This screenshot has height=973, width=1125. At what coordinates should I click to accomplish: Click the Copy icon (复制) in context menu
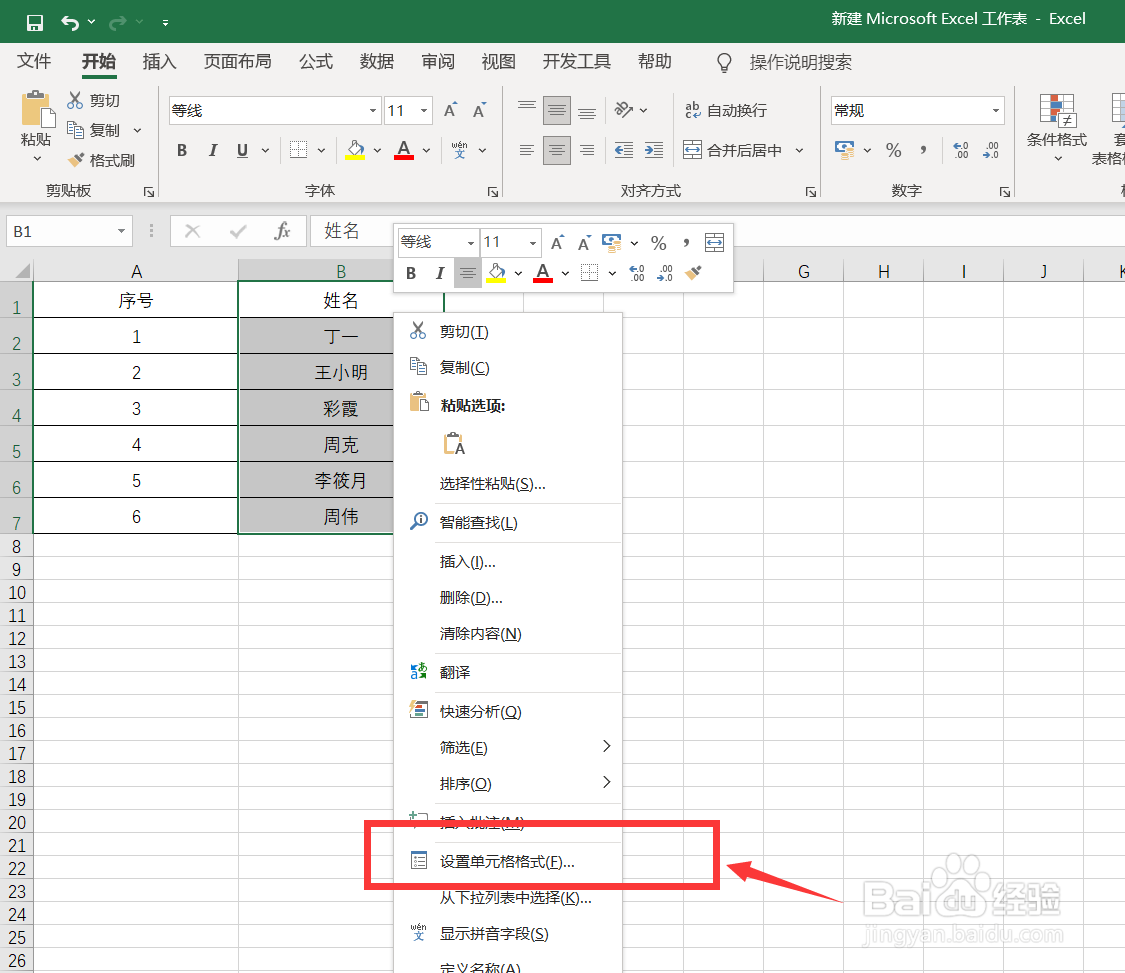pyautogui.click(x=418, y=366)
